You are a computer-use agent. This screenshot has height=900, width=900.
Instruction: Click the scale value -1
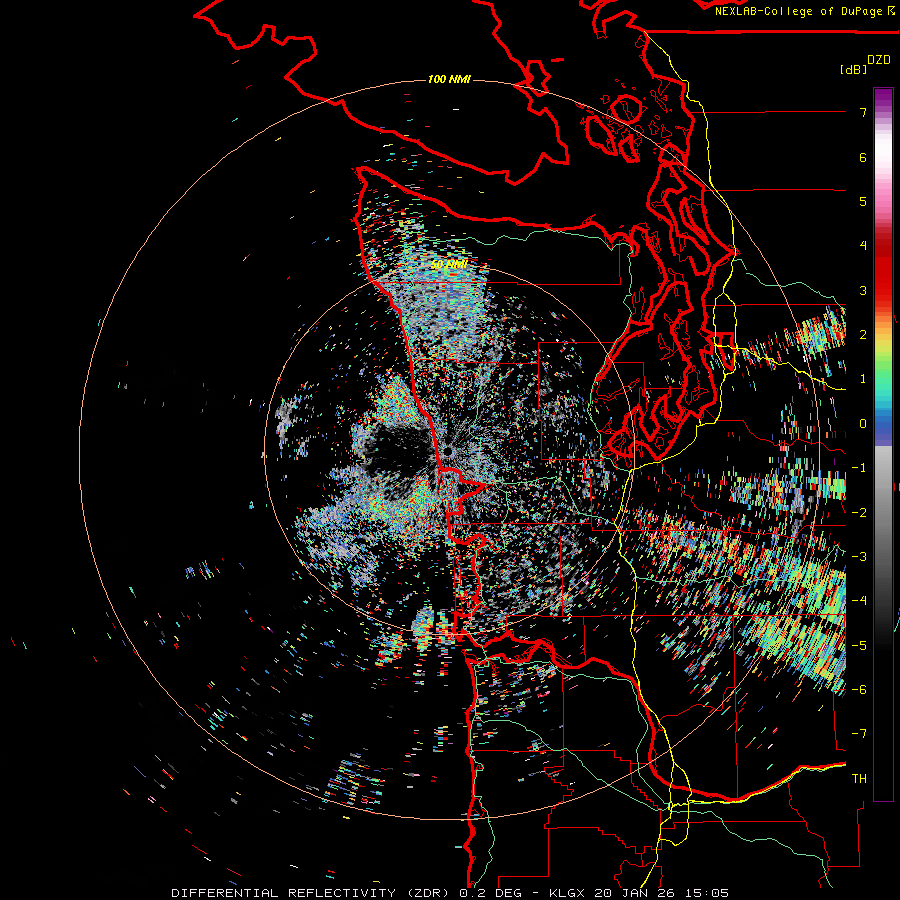(859, 468)
